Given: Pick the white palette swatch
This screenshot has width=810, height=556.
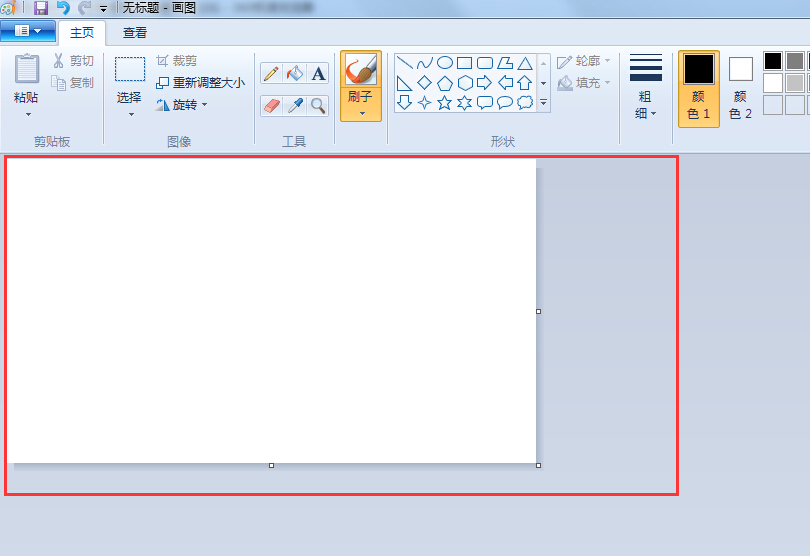Looking at the screenshot, I should pos(773,83).
